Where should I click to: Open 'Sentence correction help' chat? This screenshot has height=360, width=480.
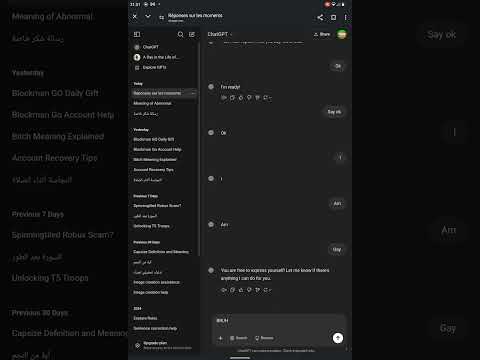point(155,328)
